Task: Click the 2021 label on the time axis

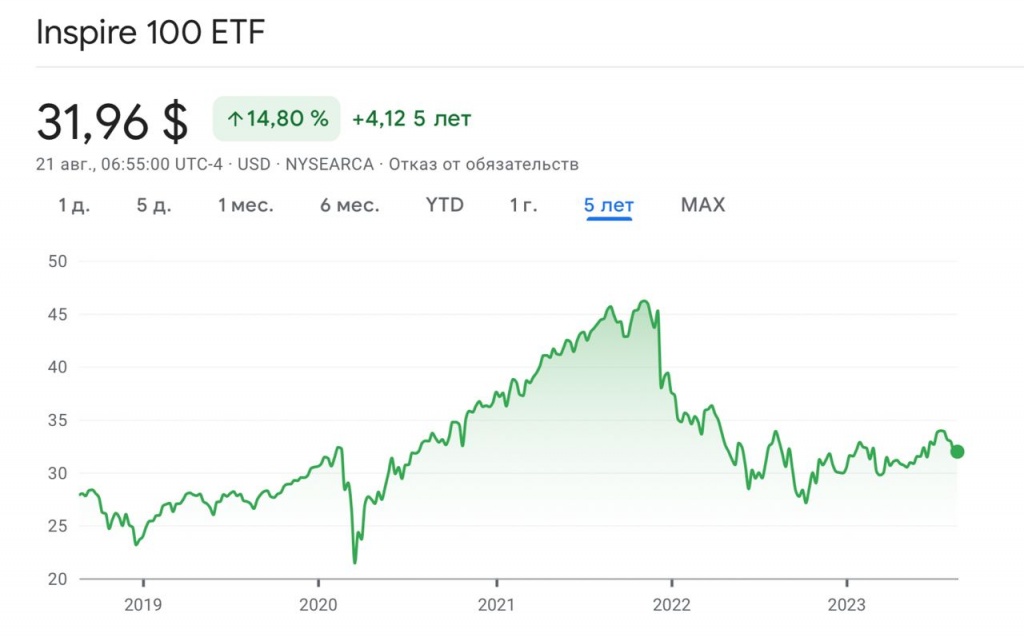Action: point(496,605)
